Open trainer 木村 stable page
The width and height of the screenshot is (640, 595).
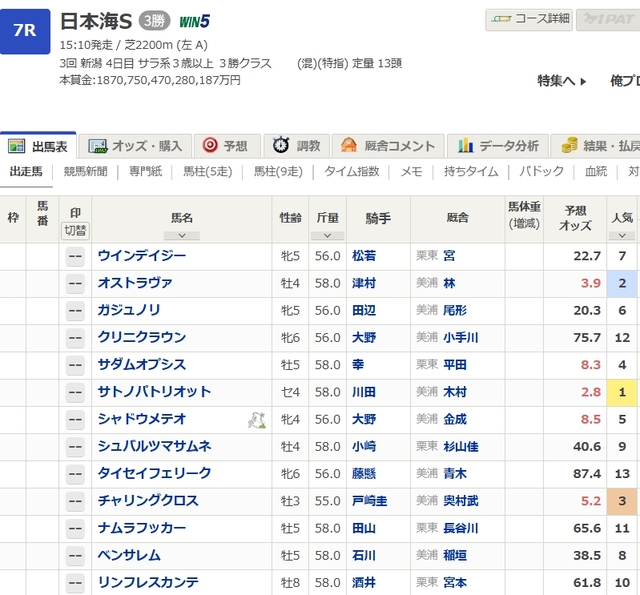tap(455, 392)
